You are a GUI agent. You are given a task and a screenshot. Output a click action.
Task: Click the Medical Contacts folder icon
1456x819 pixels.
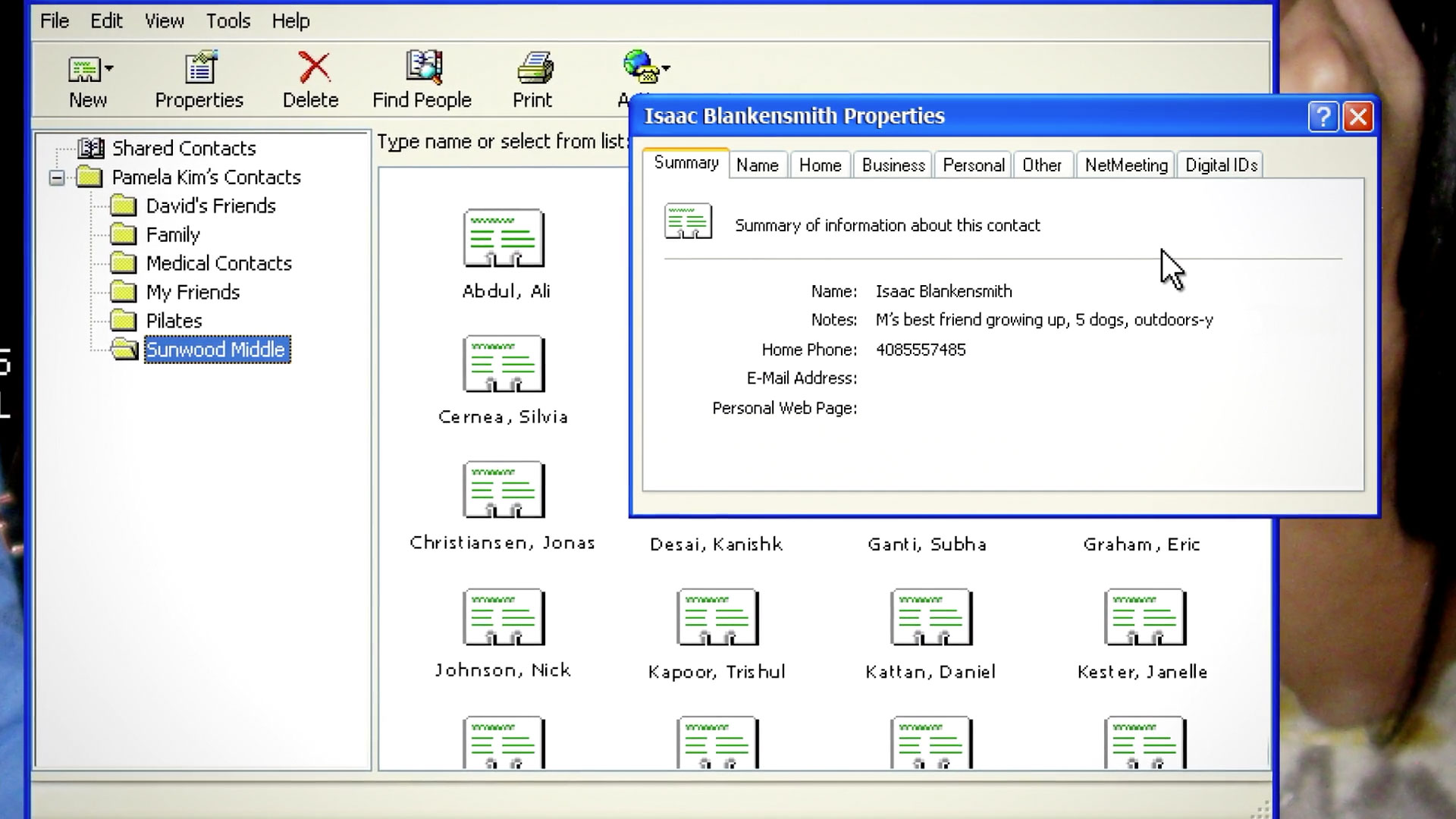(124, 263)
